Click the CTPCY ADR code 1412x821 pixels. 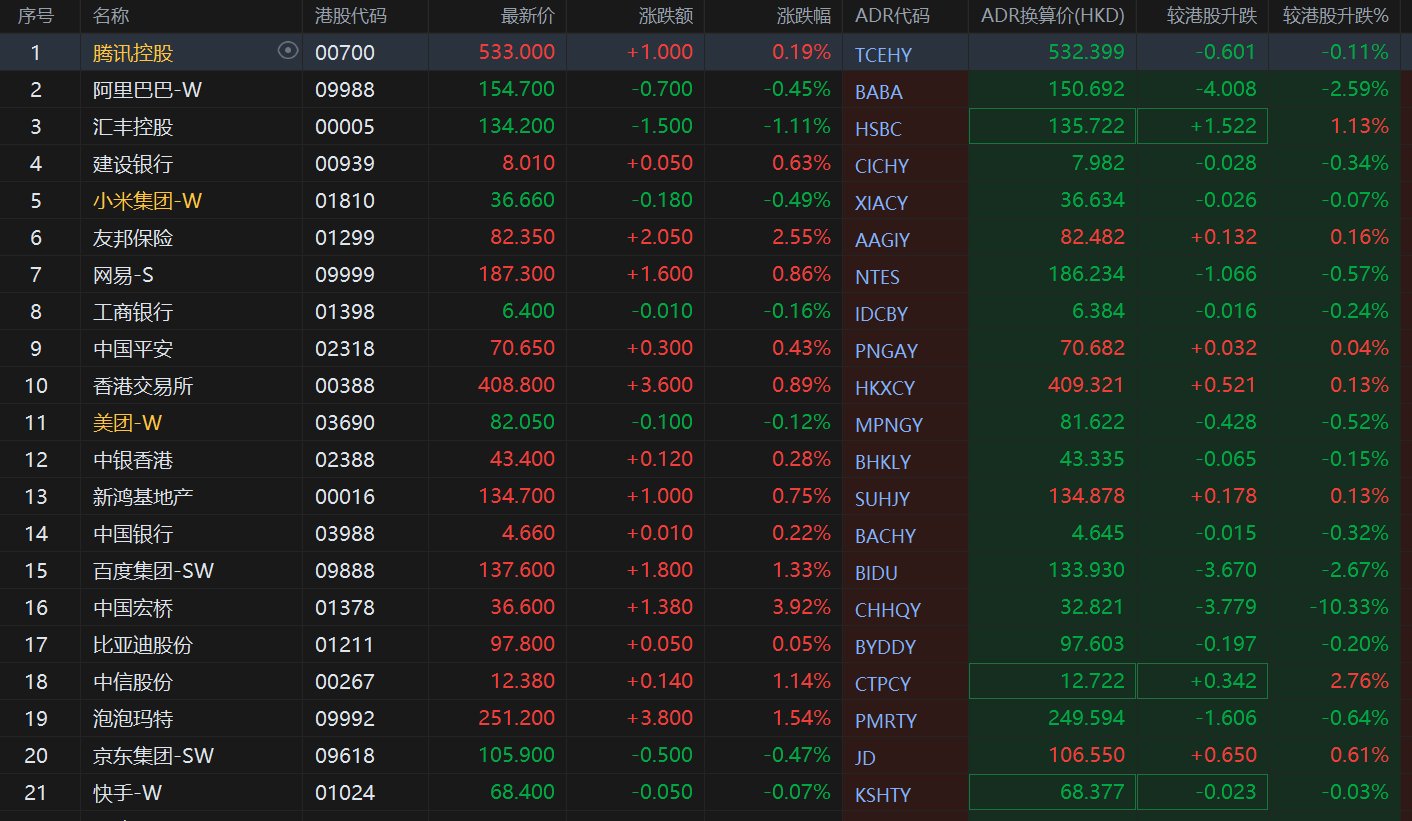[x=883, y=684]
